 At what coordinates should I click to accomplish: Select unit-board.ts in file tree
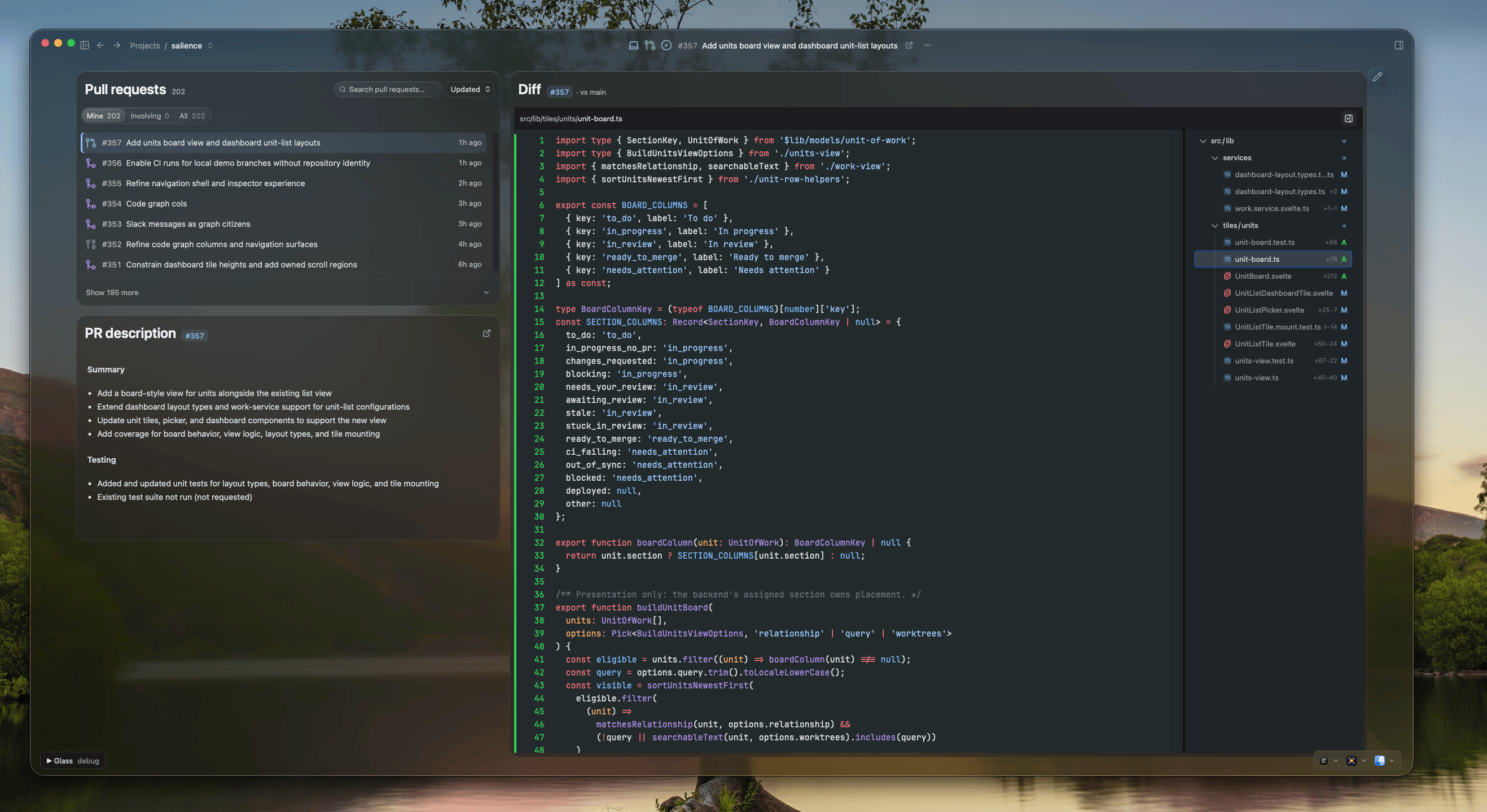click(1273, 259)
